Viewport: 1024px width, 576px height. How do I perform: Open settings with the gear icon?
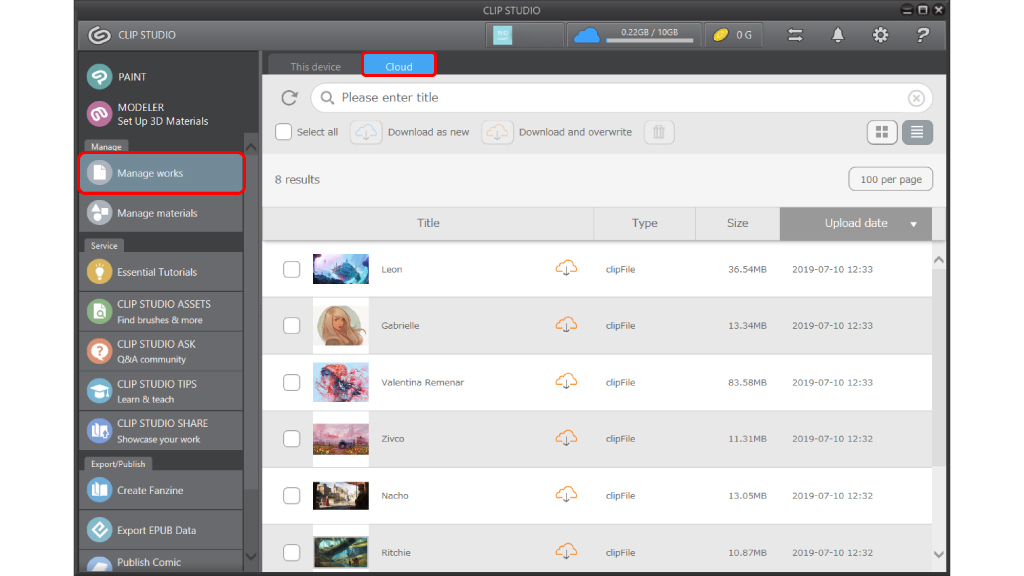coord(880,35)
